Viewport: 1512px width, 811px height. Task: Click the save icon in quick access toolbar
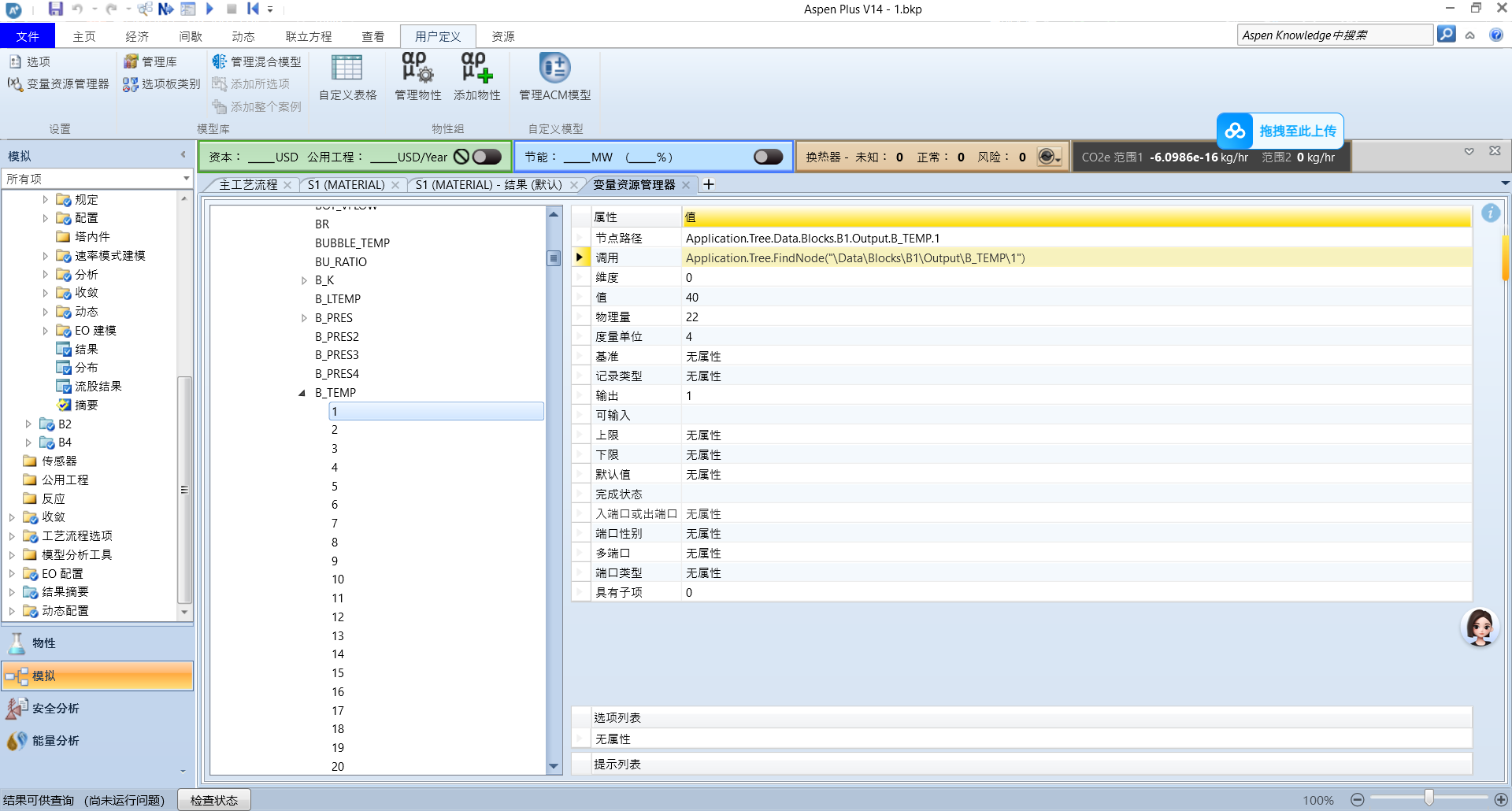click(x=55, y=9)
